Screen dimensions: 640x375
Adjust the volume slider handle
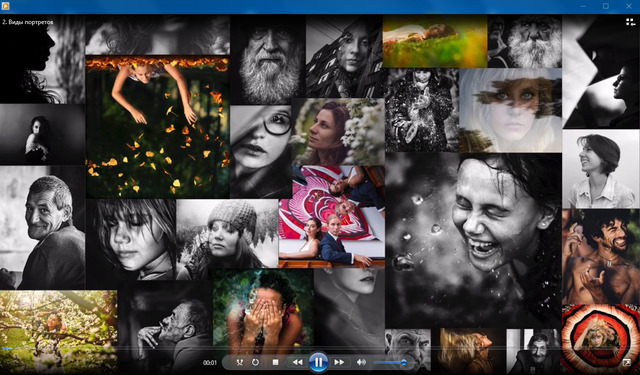coord(404,362)
